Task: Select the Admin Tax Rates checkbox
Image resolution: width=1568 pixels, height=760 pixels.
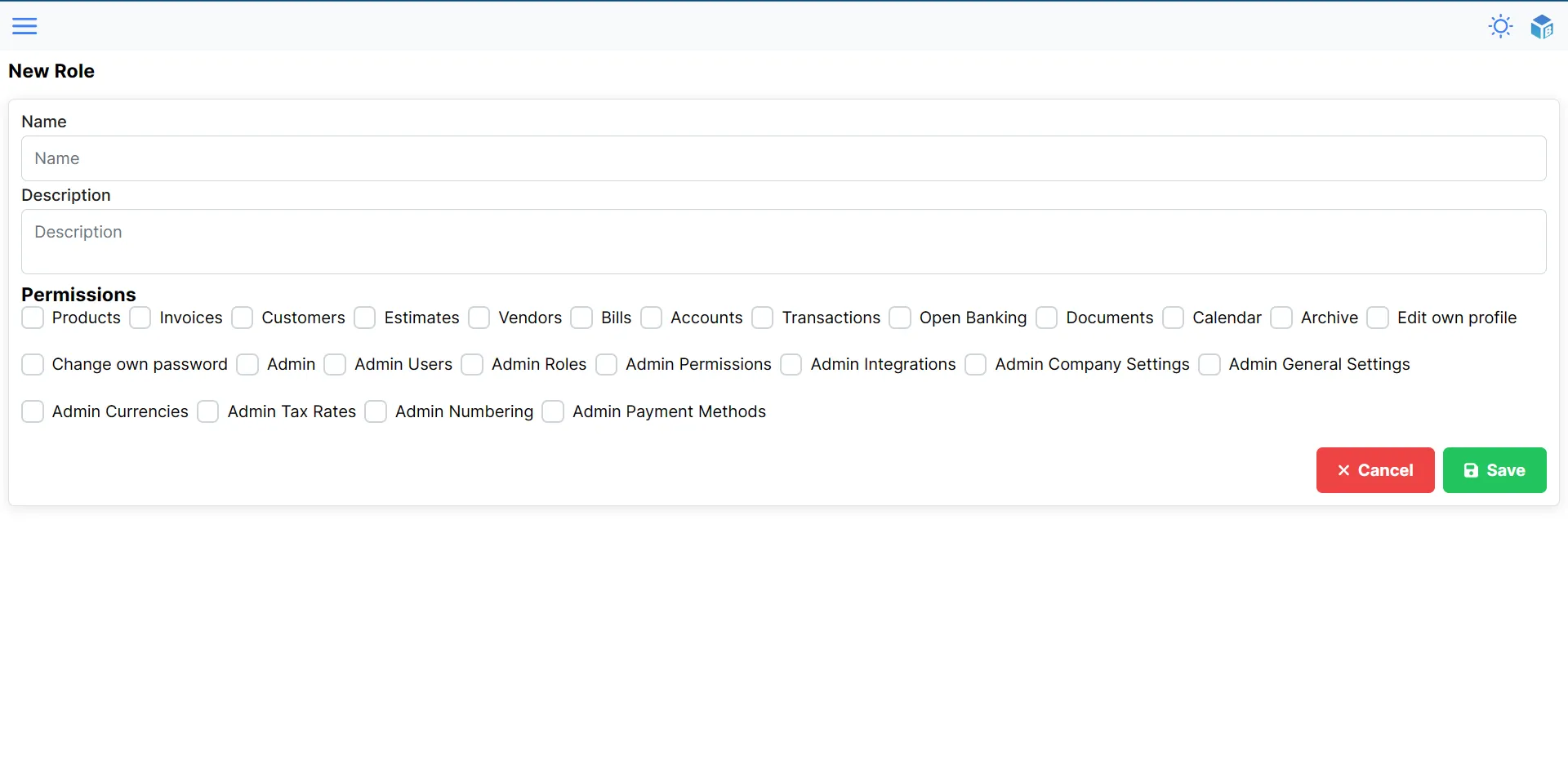Action: [x=208, y=411]
